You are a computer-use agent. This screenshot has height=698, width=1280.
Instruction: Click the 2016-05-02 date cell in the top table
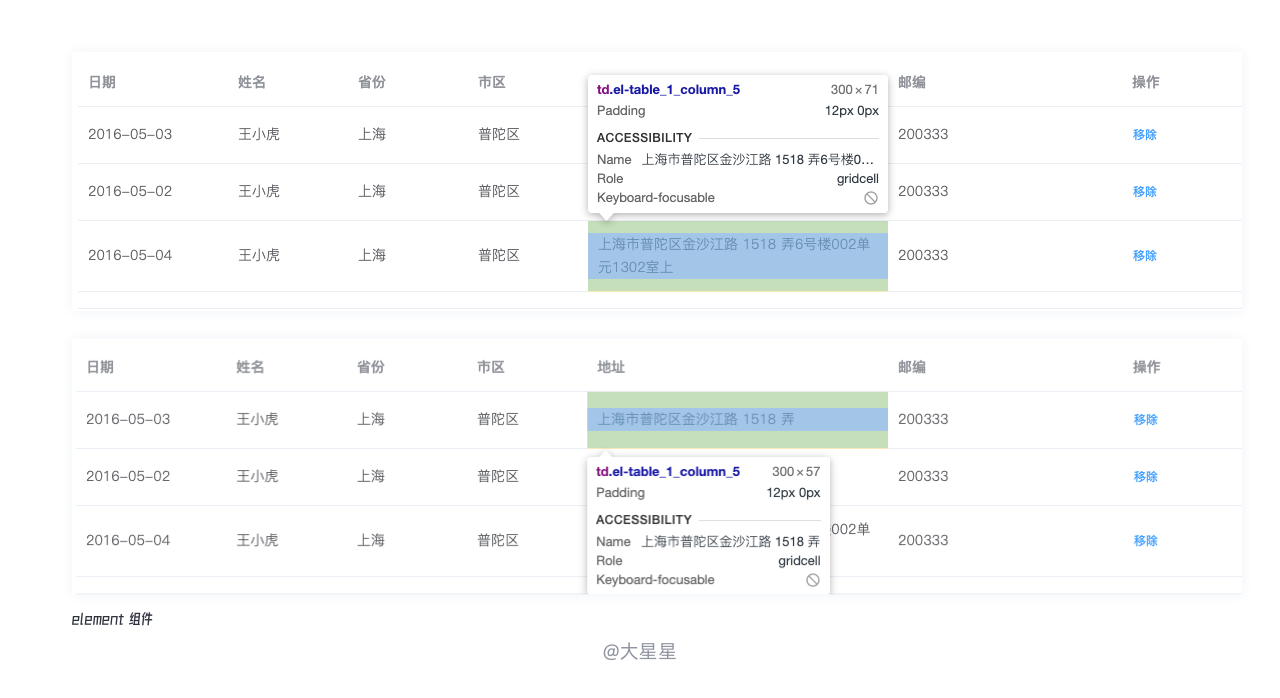tap(130, 192)
